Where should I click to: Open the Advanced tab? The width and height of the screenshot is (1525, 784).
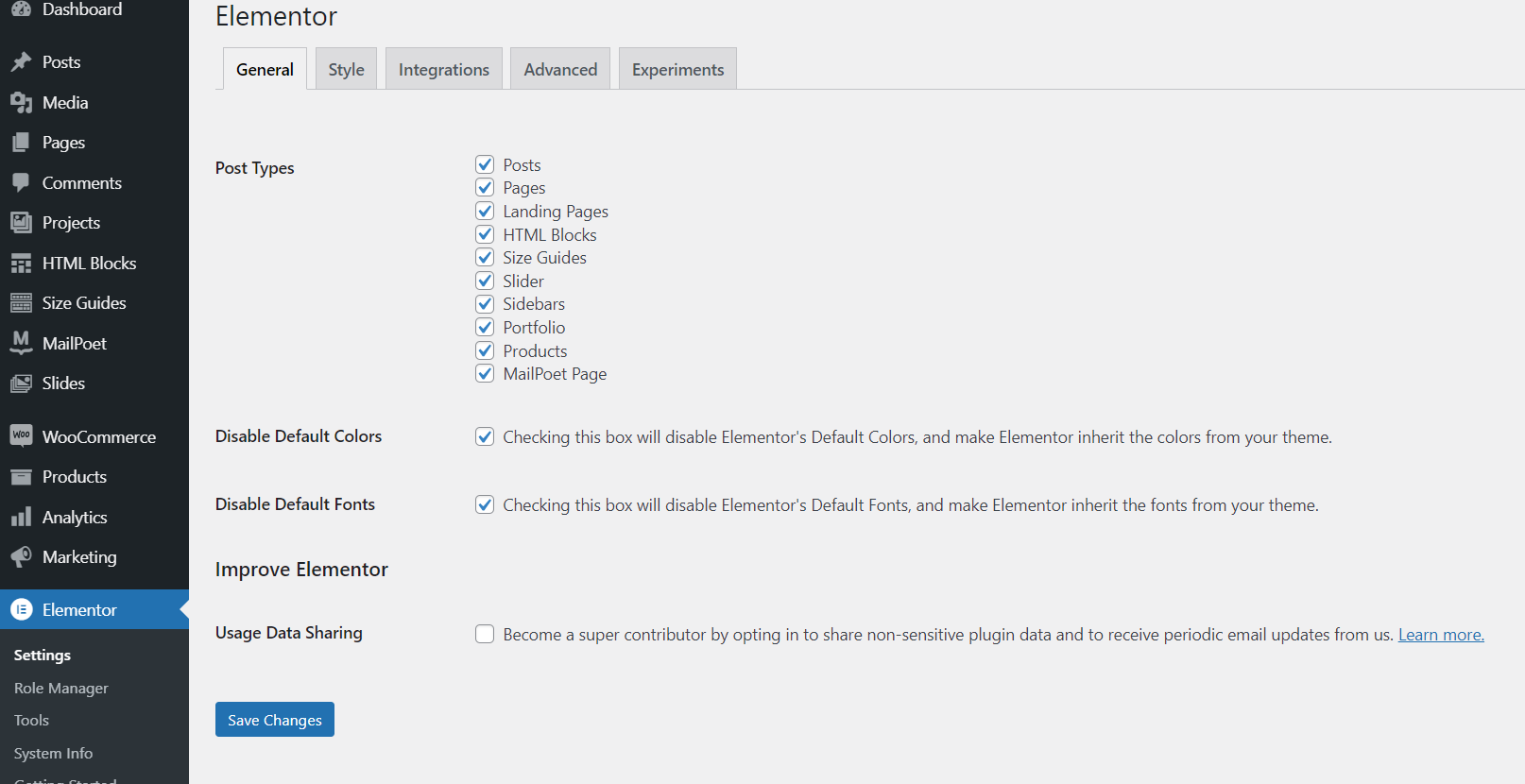tap(560, 69)
